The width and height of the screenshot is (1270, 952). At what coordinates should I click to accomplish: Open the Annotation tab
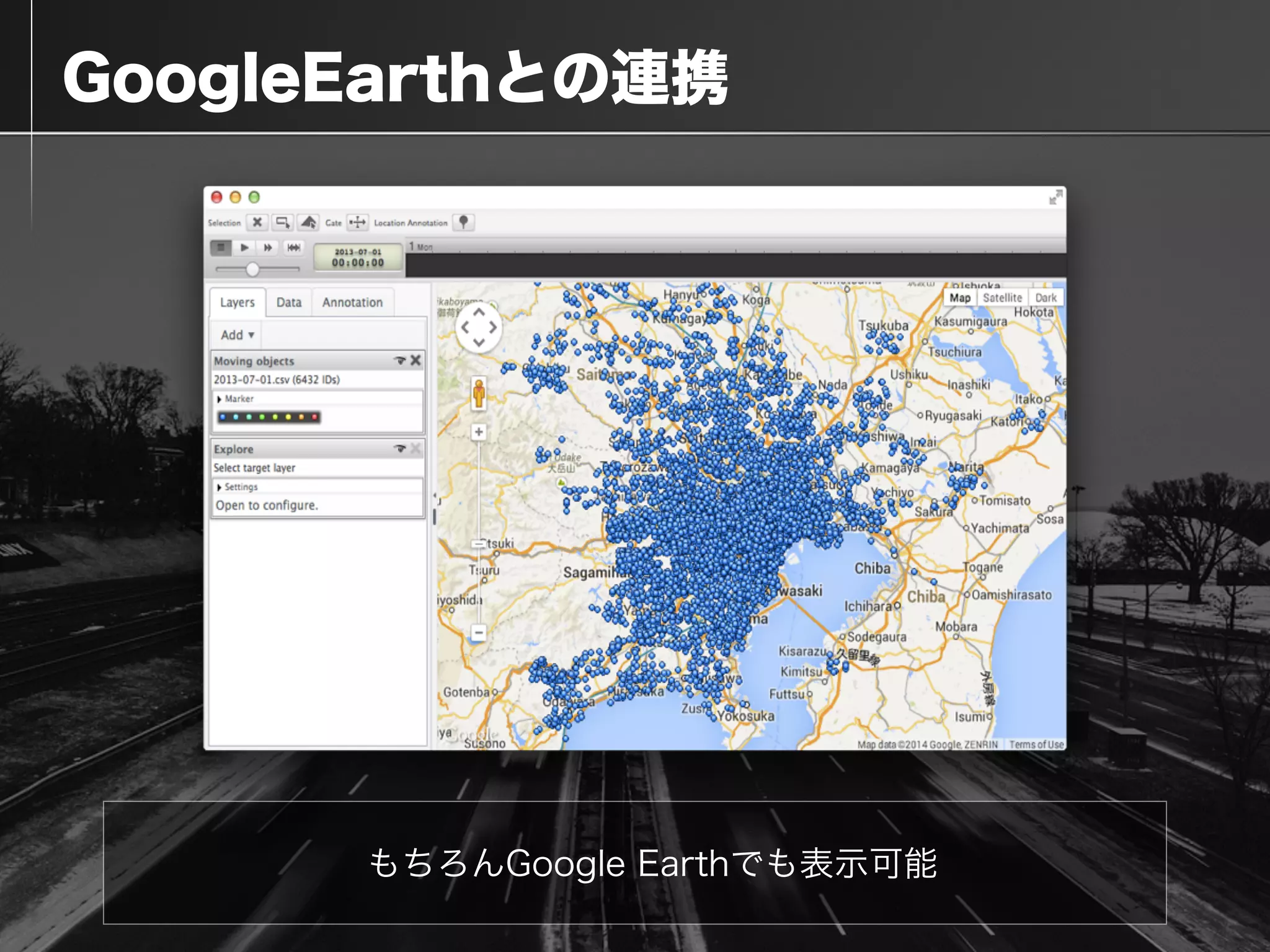tap(352, 302)
